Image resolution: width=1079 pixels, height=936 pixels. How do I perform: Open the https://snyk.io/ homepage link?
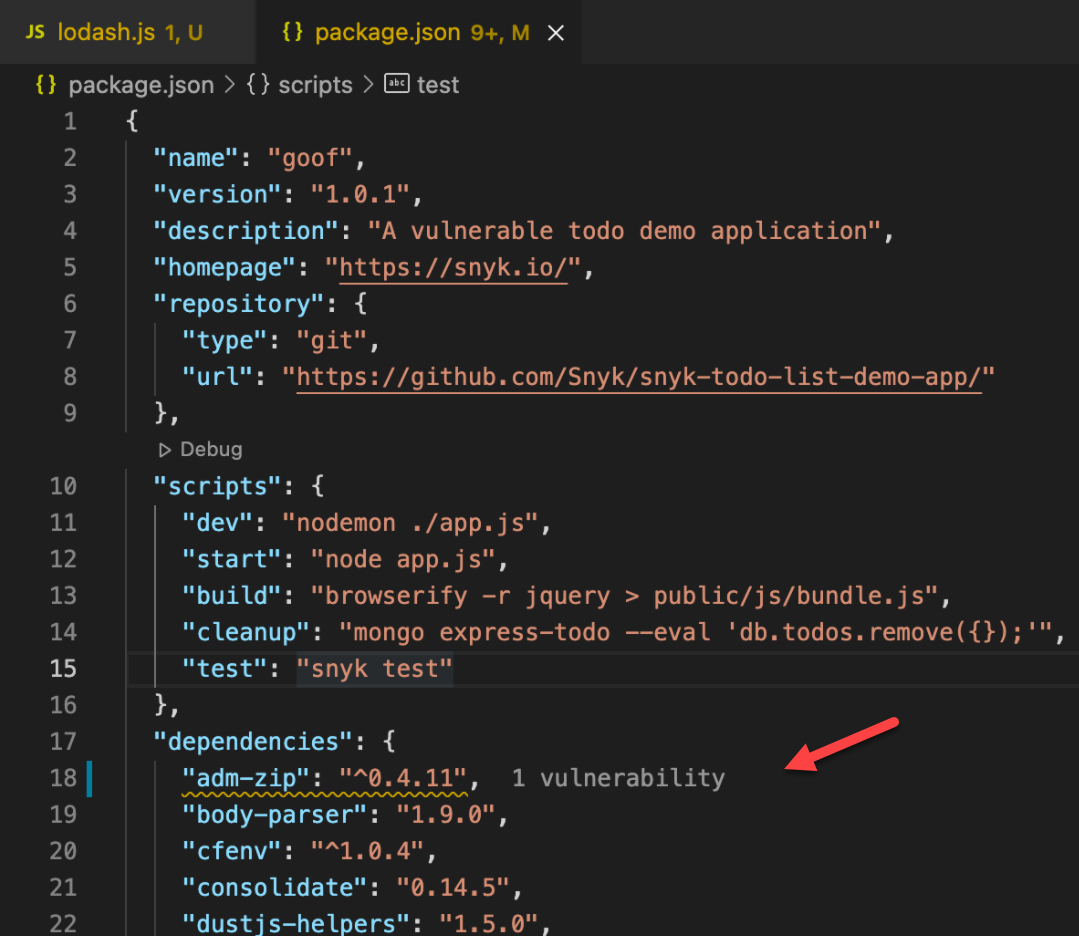tap(453, 267)
